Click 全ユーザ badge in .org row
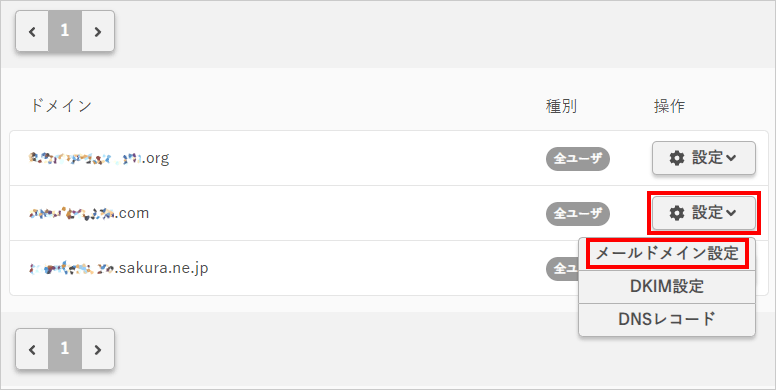Viewport: 776px width, 390px height. click(578, 158)
